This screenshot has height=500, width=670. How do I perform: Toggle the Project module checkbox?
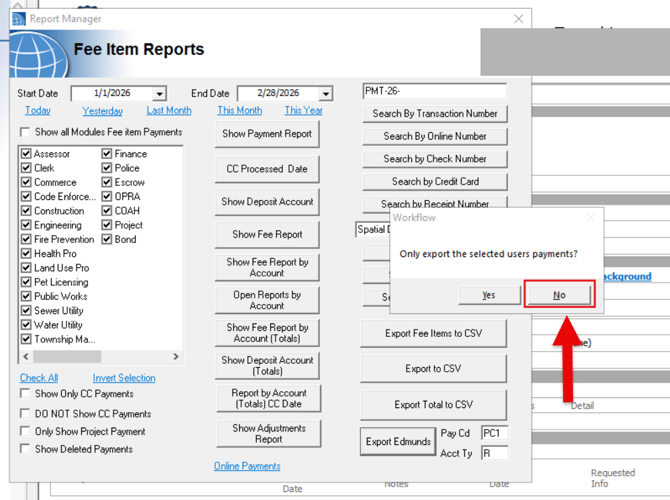point(107,225)
